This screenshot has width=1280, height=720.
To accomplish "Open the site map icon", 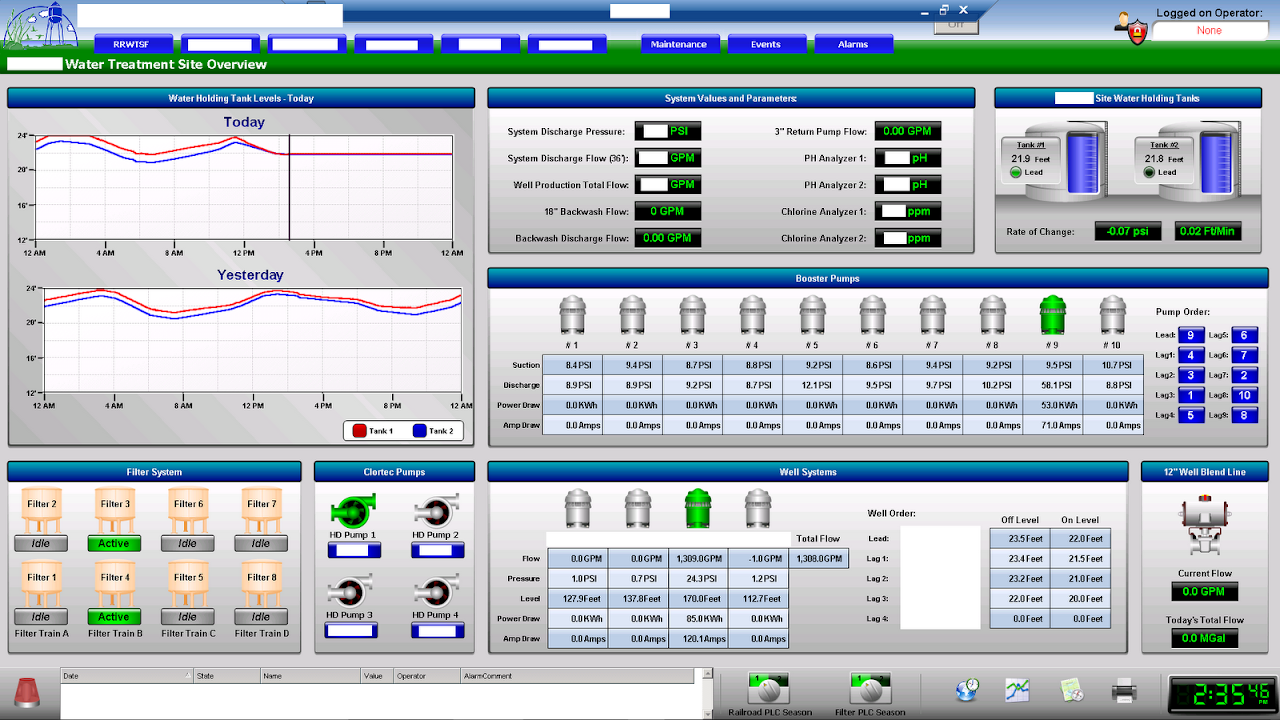I will [1072, 689].
